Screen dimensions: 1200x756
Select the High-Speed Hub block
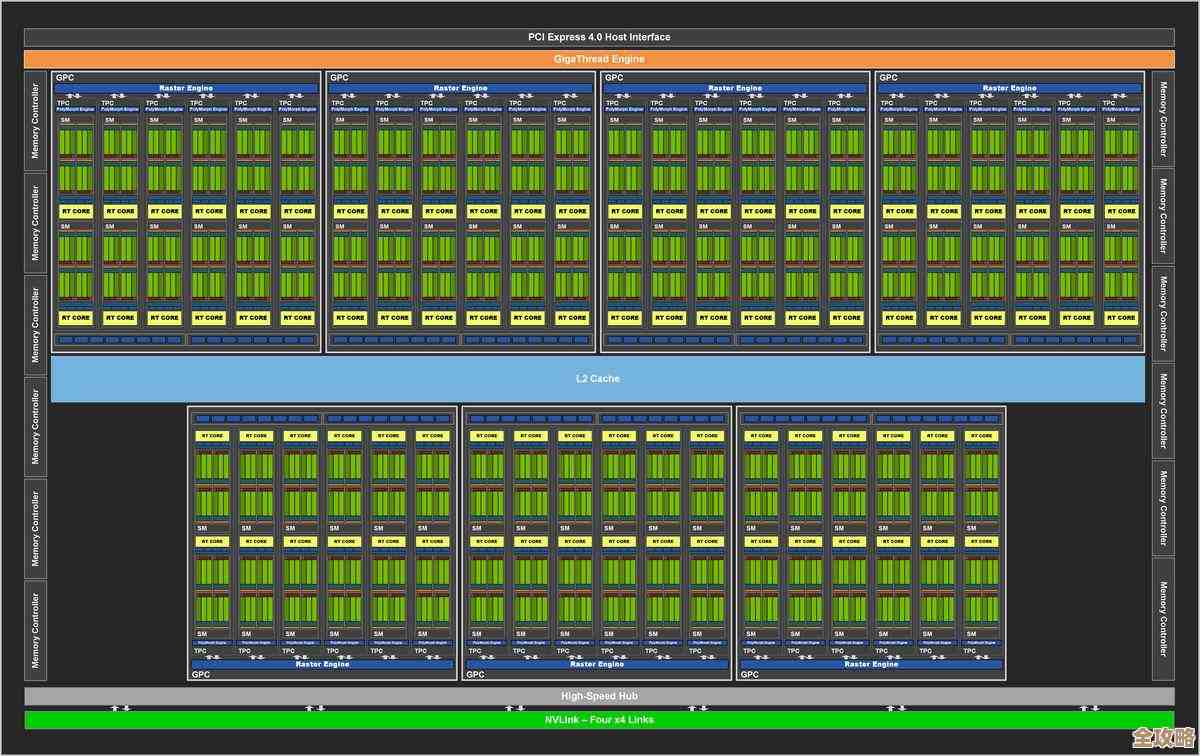600,696
